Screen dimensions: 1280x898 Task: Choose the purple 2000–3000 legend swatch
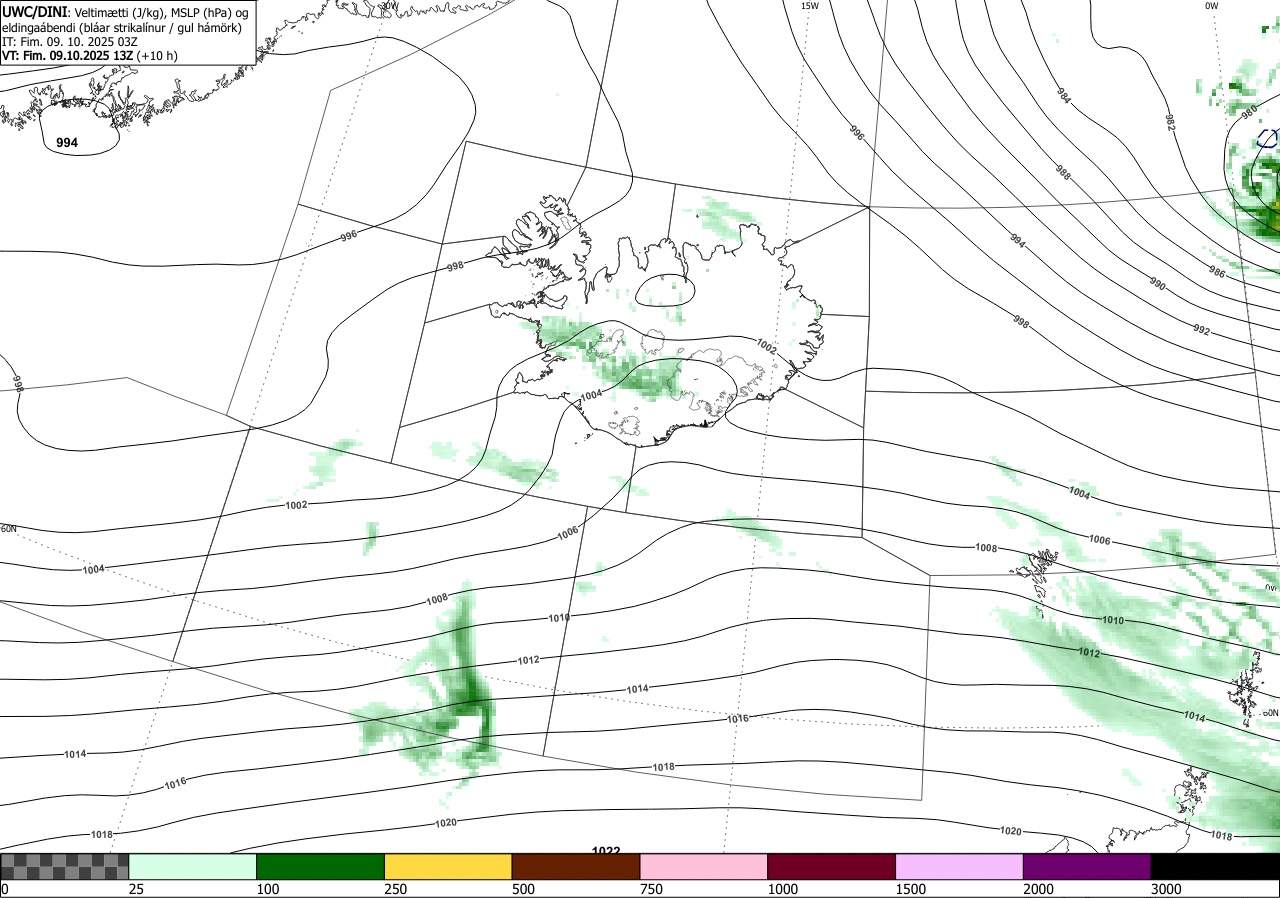pos(1087,866)
